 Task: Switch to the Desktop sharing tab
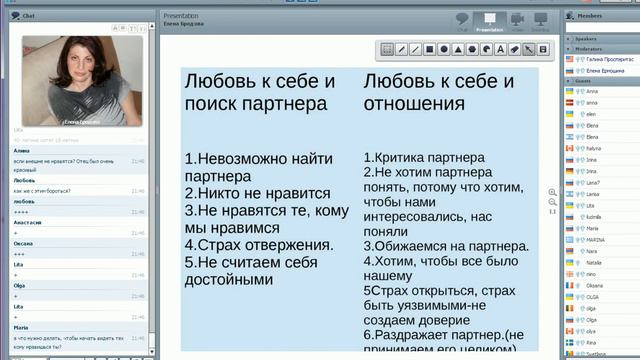tap(540, 22)
